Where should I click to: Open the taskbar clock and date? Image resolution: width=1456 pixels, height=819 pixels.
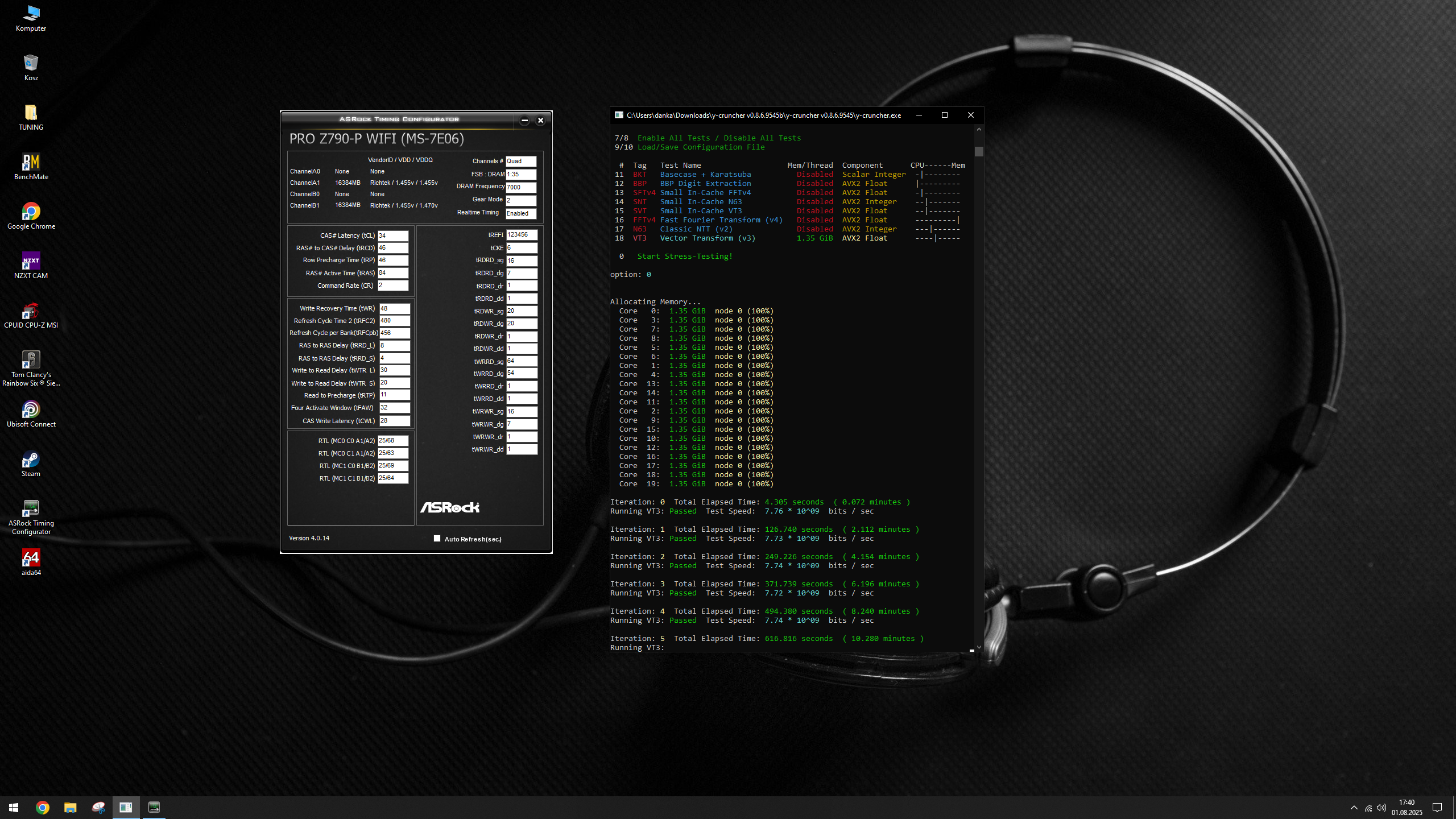(x=1407, y=807)
